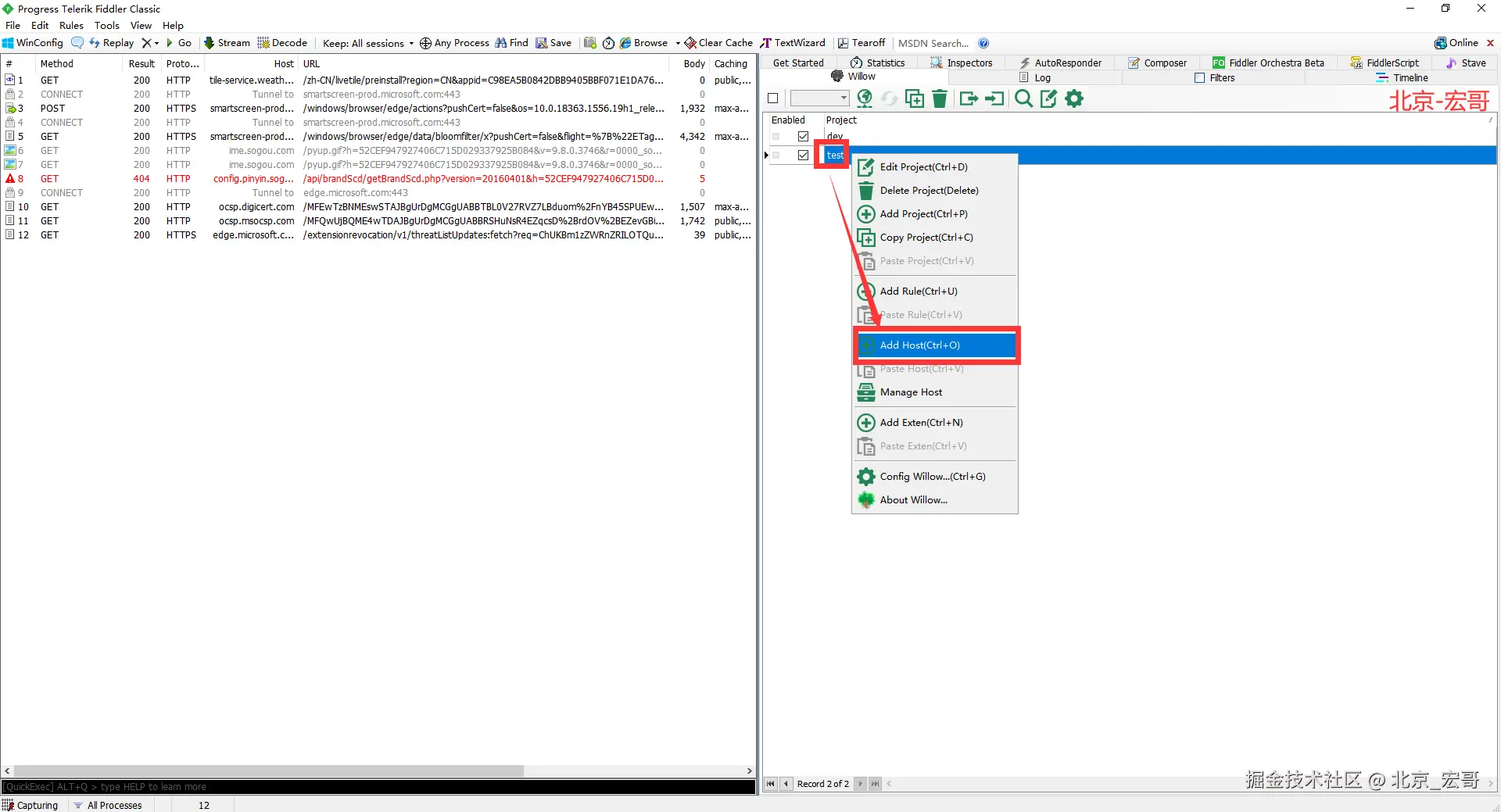
Task: Click the Replay toolbar button
Action: [x=111, y=43]
